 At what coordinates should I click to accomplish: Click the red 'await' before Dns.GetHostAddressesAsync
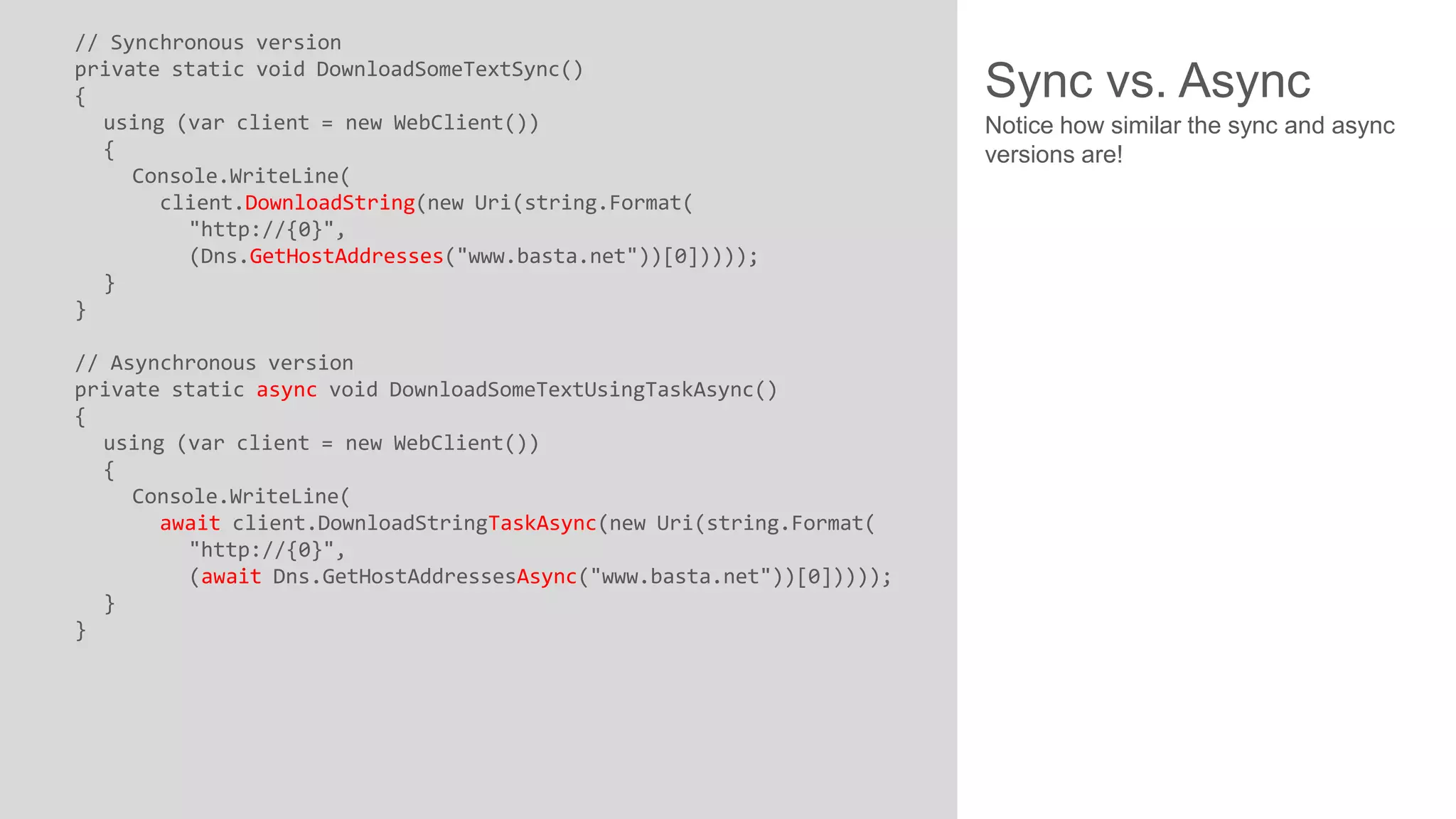pos(231,577)
